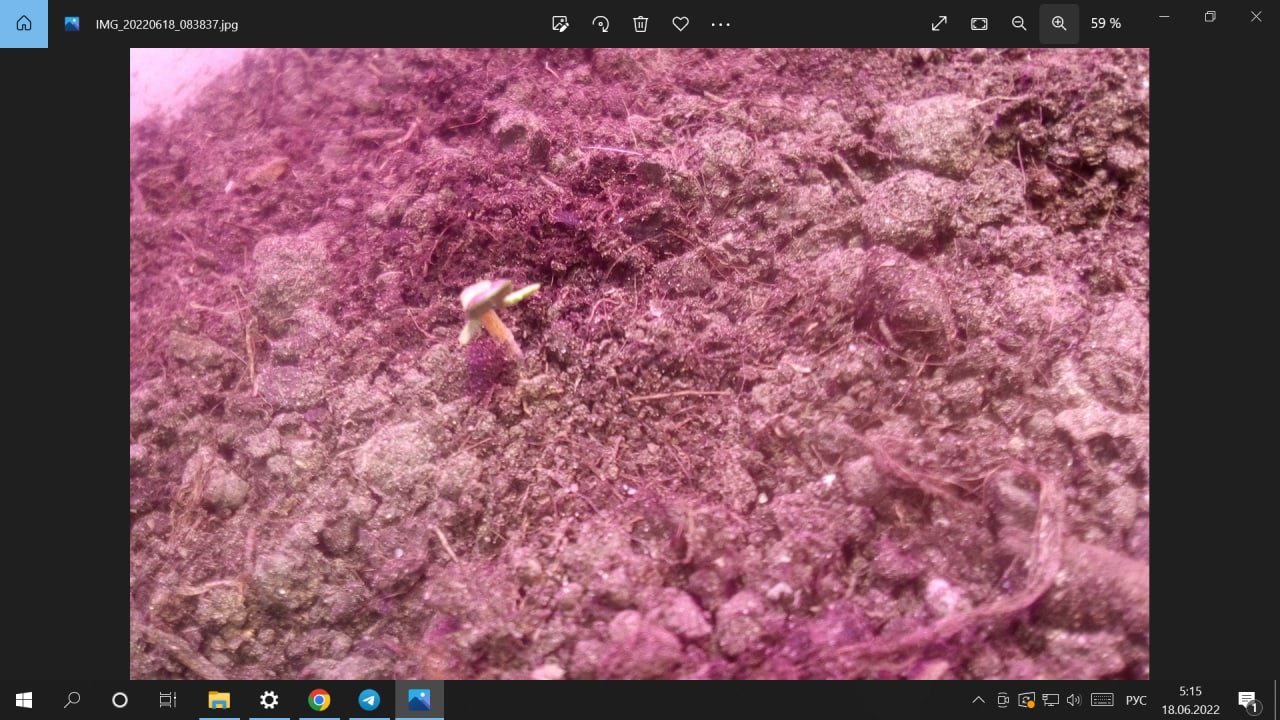Click the IMG_20220618_083837.jpg file name

166,24
